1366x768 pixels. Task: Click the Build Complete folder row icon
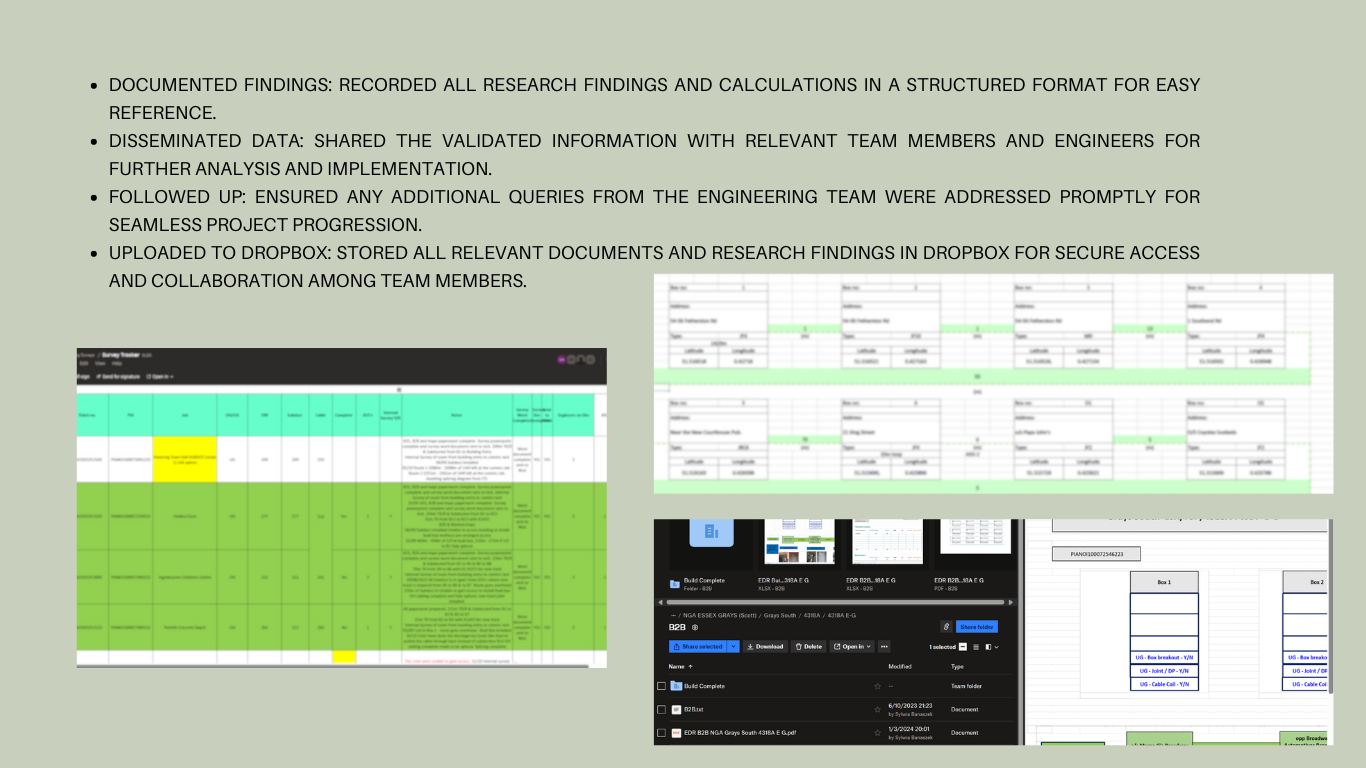(676, 686)
